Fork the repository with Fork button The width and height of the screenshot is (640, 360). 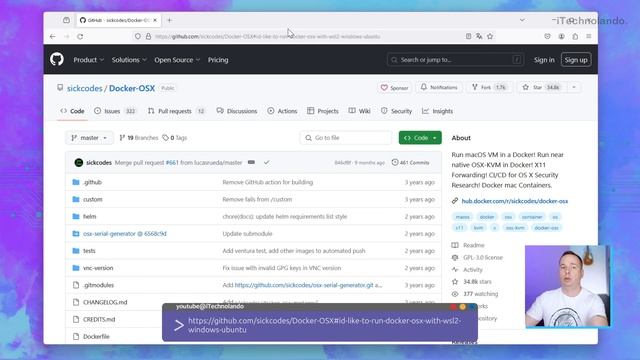click(x=489, y=87)
